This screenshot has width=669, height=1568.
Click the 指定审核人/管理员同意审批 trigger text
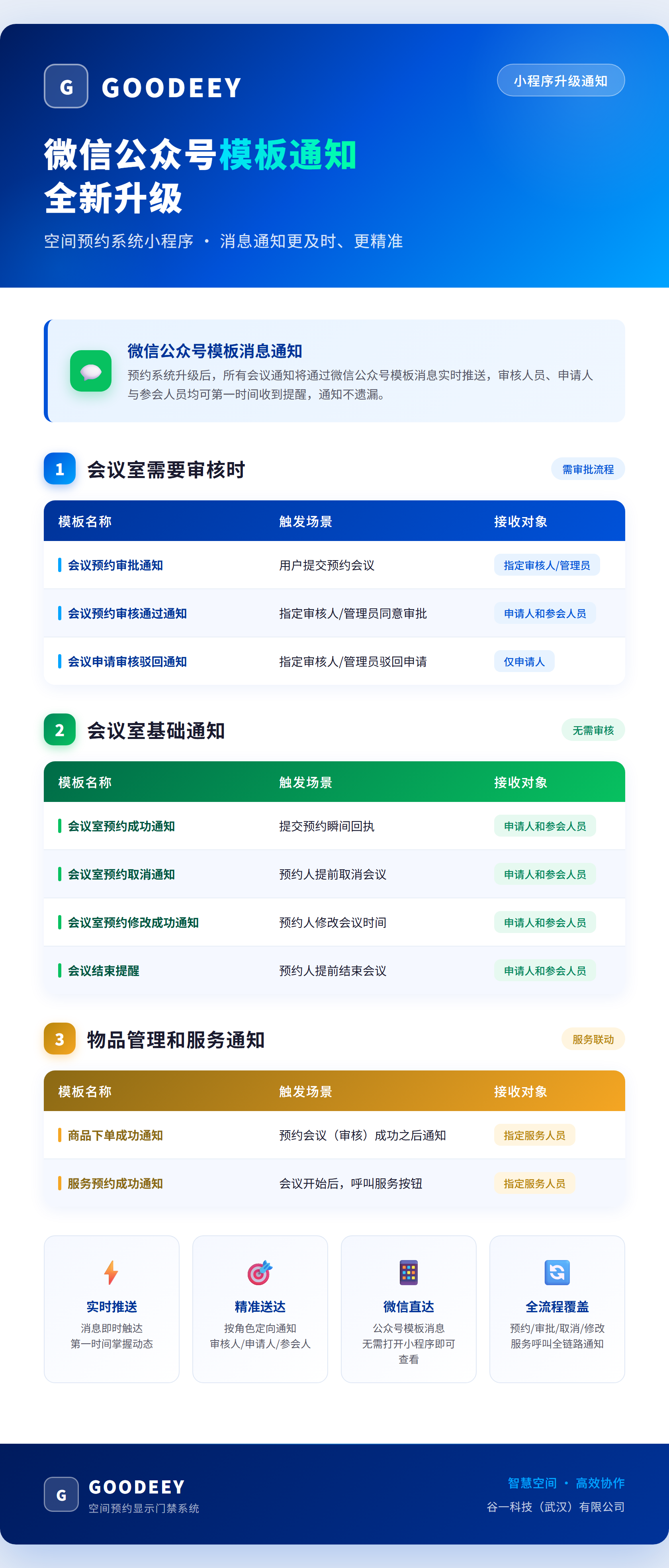353,613
